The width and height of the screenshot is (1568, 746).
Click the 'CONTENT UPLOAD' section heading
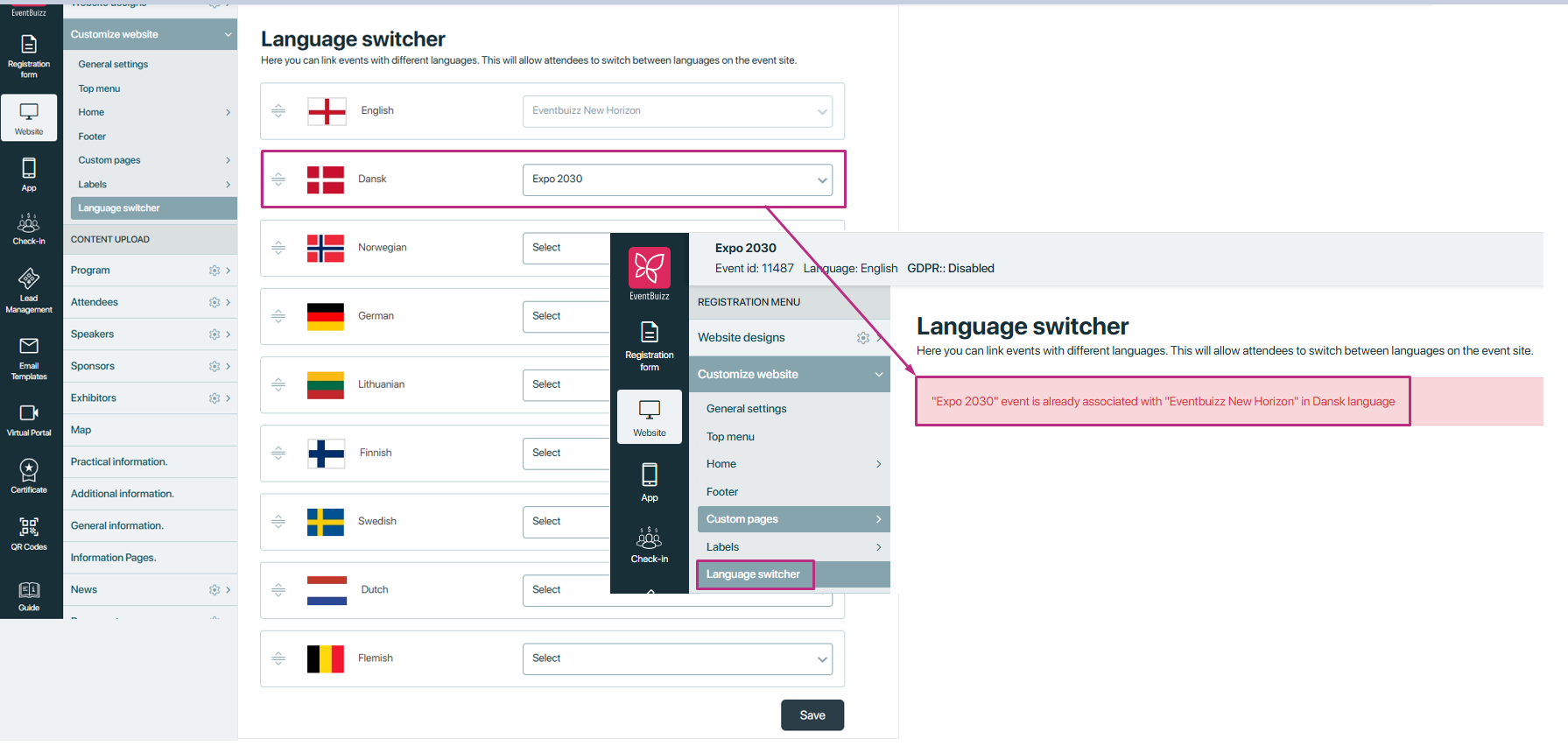(x=110, y=239)
